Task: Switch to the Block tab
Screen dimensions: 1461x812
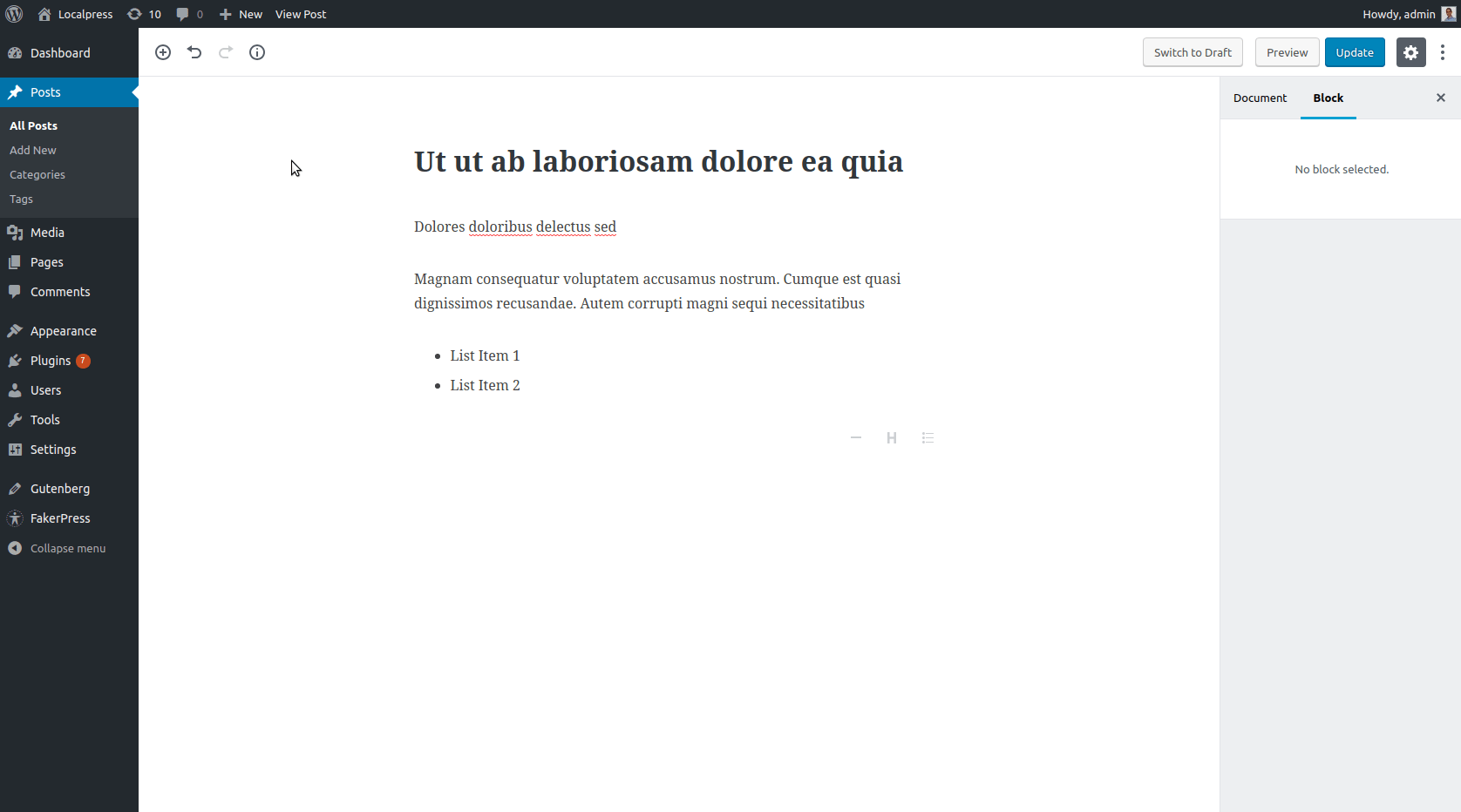Action: click(x=1328, y=98)
